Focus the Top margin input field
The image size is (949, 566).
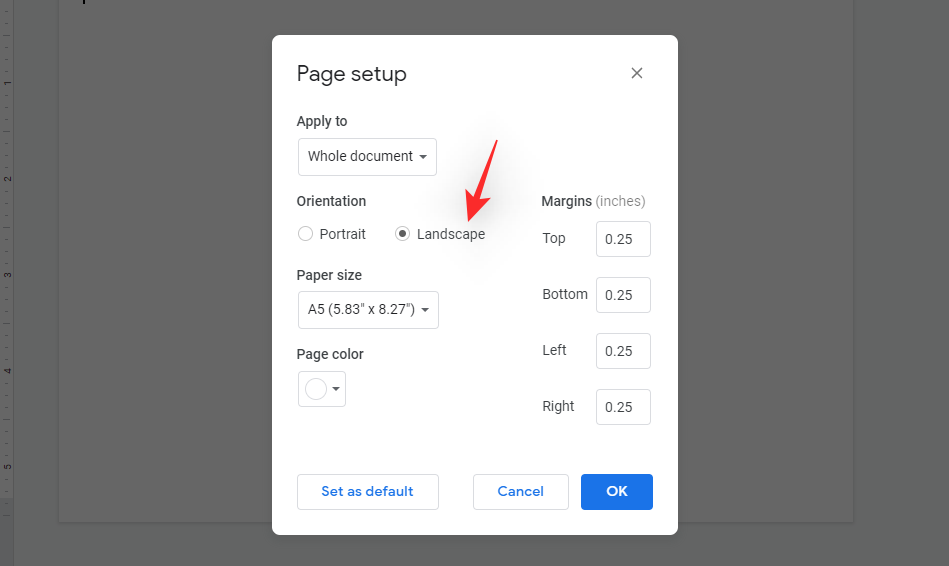click(x=623, y=239)
